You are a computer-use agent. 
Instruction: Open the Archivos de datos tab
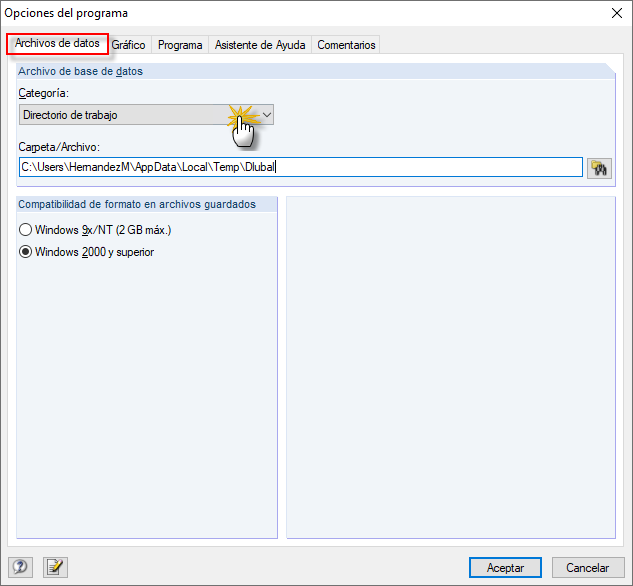pyautogui.click(x=57, y=44)
